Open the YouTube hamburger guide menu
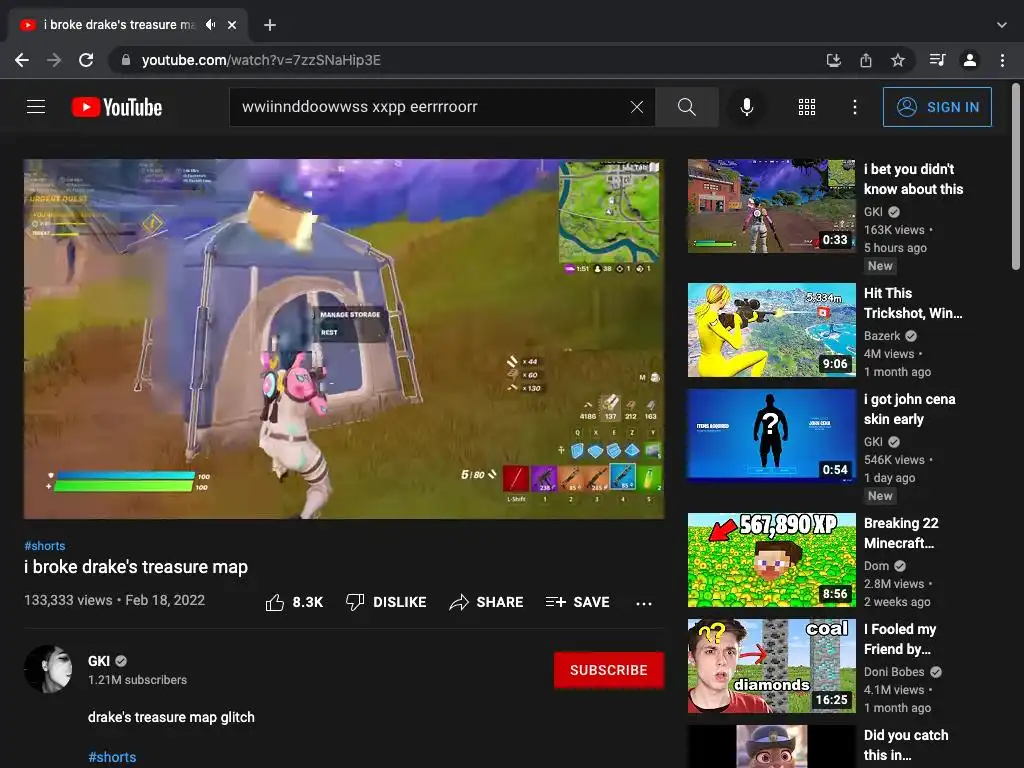The width and height of the screenshot is (1024, 768). 36,106
